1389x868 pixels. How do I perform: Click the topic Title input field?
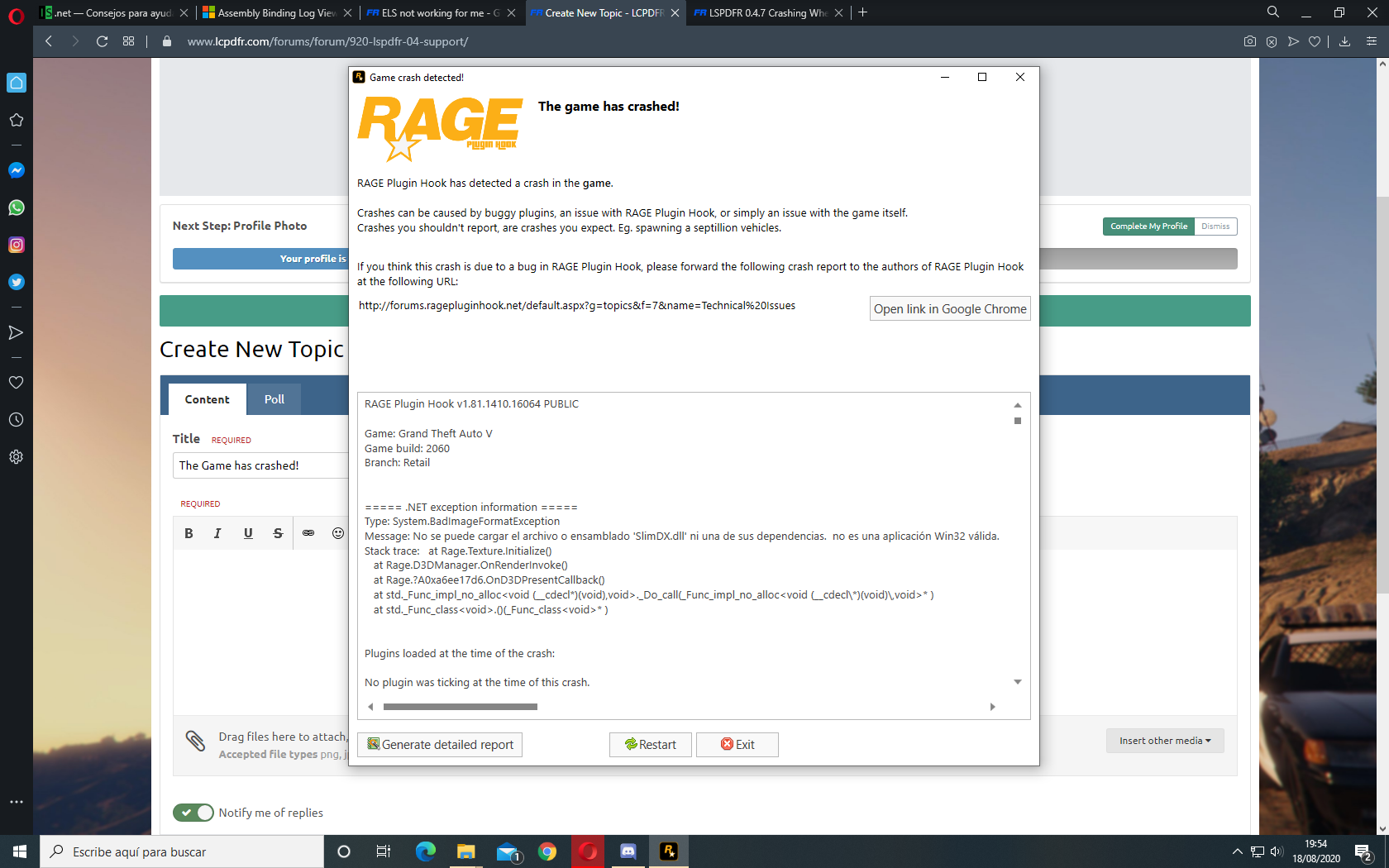(x=261, y=465)
